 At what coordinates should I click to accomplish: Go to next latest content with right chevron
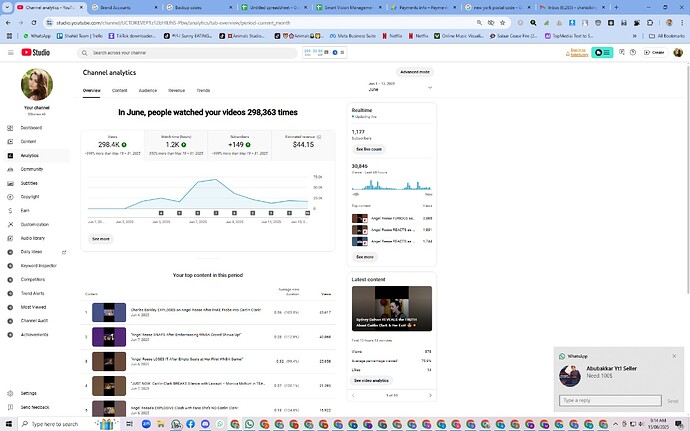pos(430,395)
